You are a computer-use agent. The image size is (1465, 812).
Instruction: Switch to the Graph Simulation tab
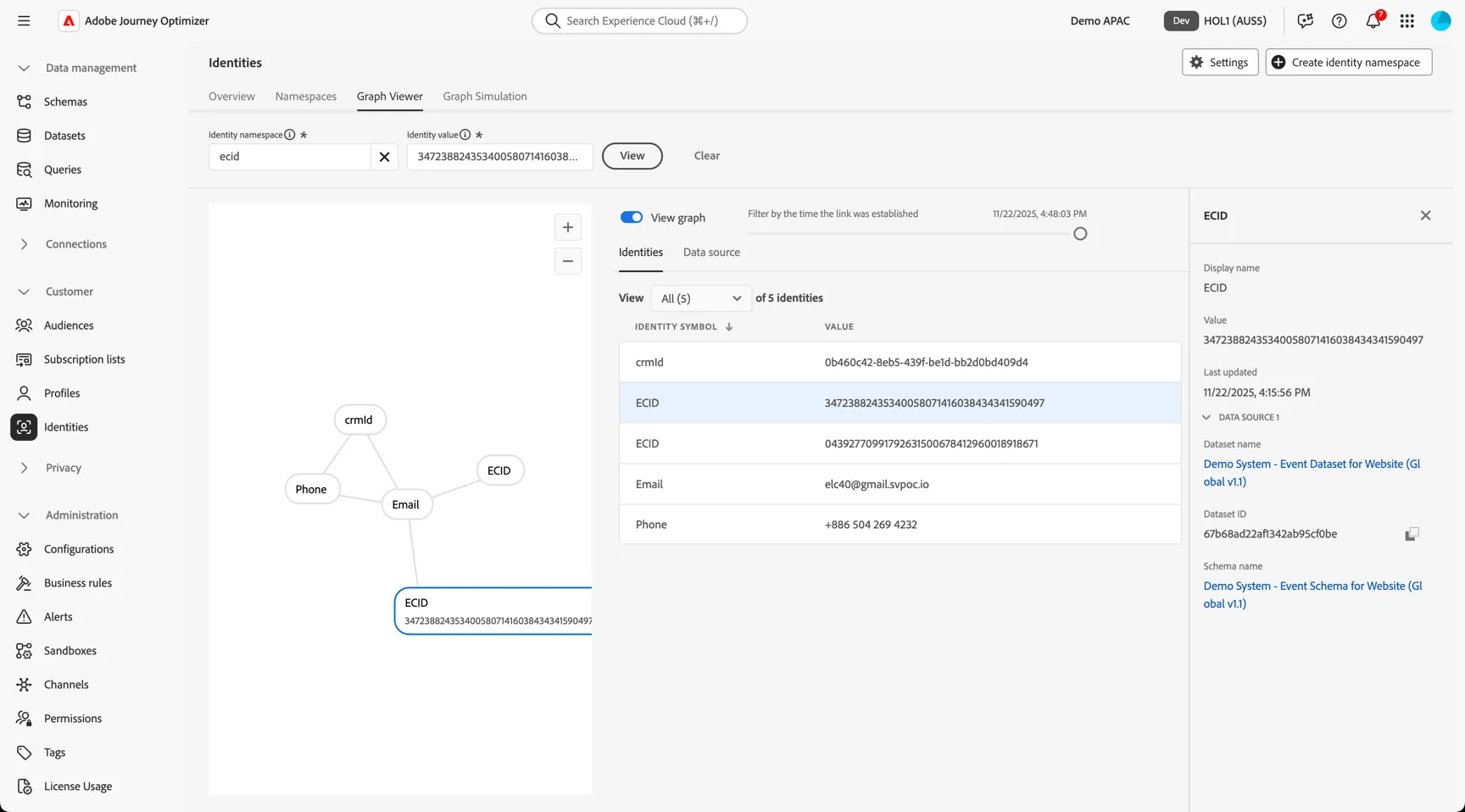[x=485, y=97]
